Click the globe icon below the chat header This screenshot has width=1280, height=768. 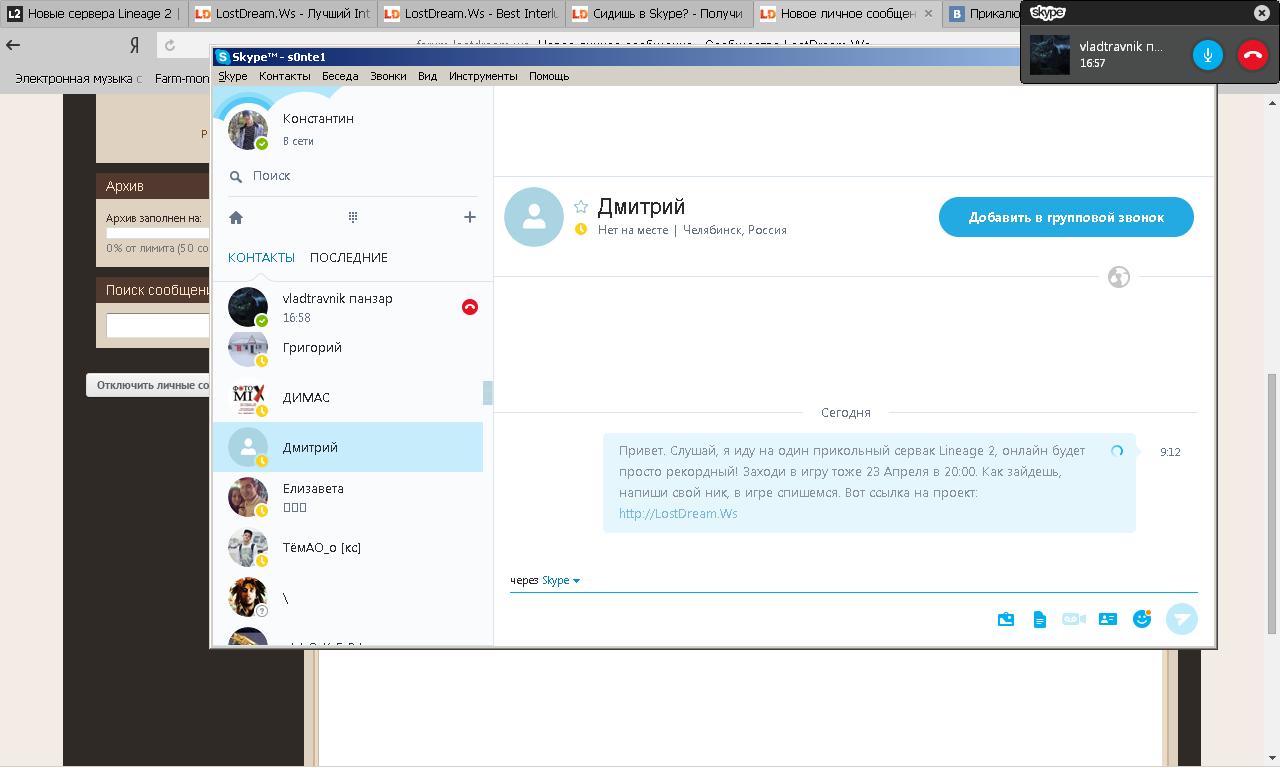[1119, 277]
